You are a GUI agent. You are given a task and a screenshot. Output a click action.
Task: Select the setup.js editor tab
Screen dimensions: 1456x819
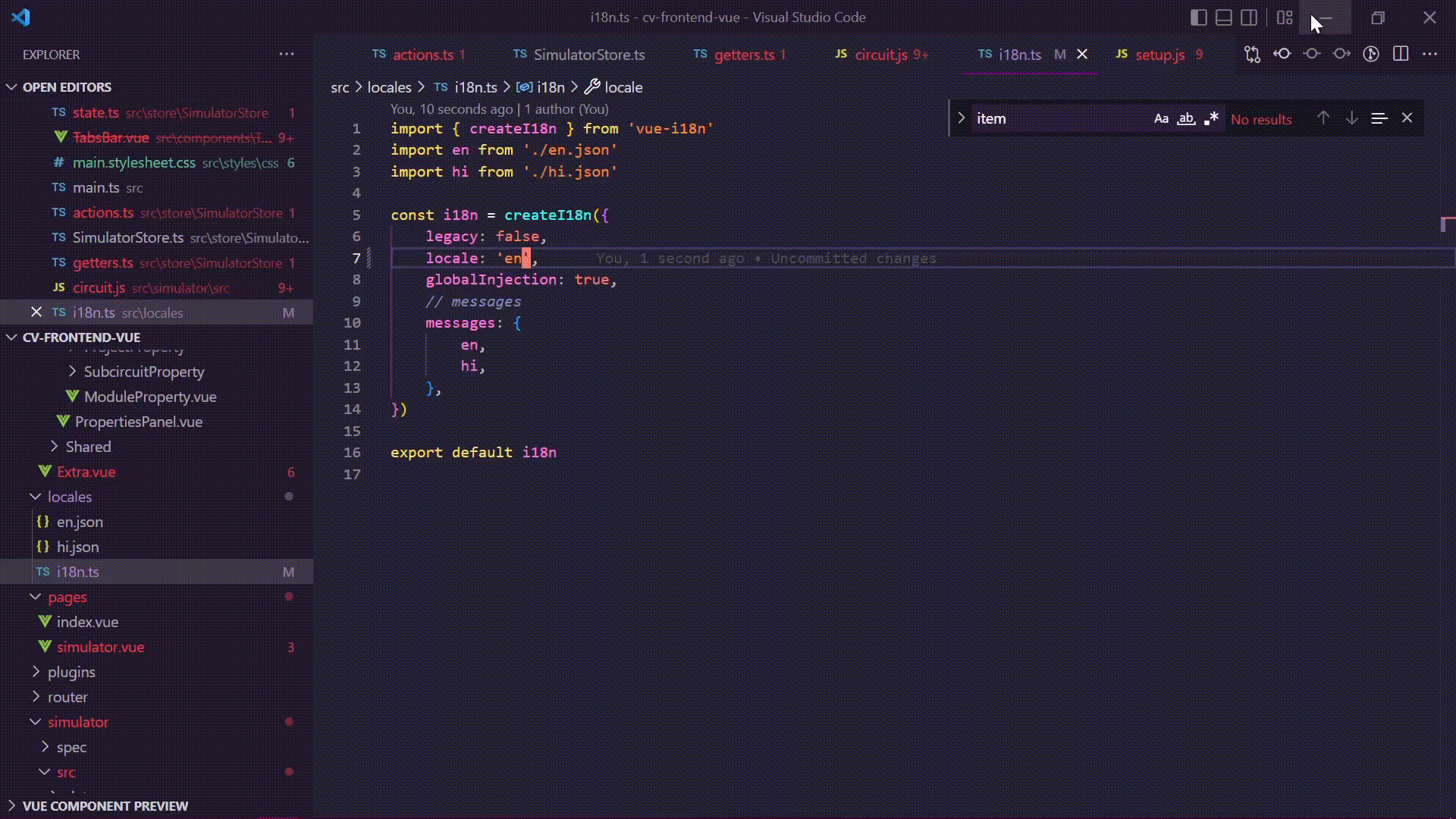[x=1159, y=54]
